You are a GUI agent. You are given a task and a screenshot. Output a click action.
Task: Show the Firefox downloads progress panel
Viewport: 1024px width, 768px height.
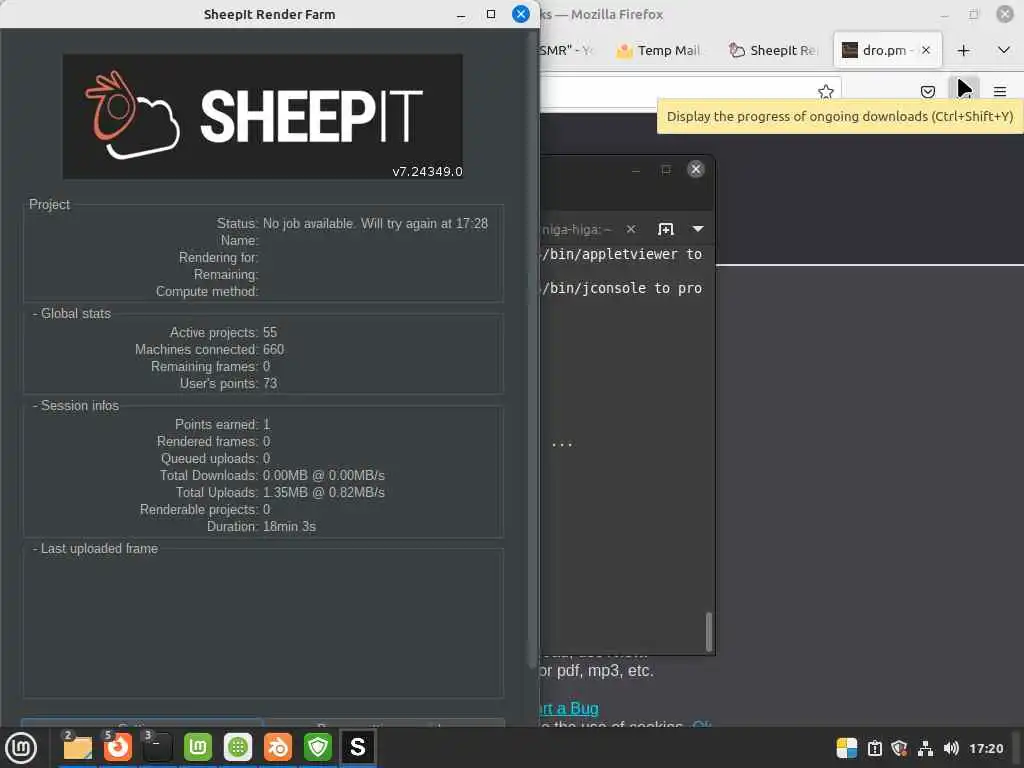[964, 89]
